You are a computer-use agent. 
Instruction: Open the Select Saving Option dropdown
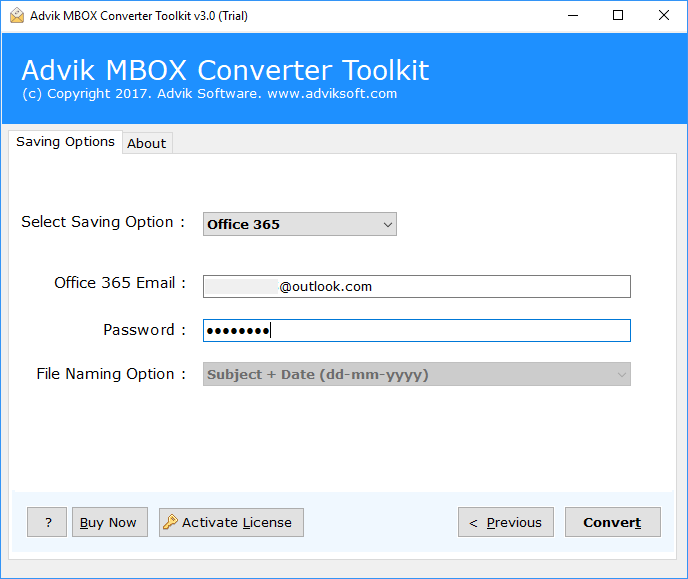(x=300, y=224)
